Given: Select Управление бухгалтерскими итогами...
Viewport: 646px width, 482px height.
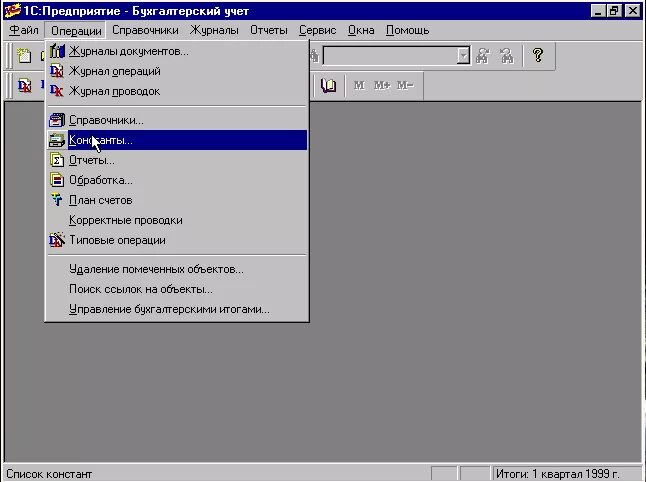Looking at the screenshot, I should pyautogui.click(x=177, y=309).
